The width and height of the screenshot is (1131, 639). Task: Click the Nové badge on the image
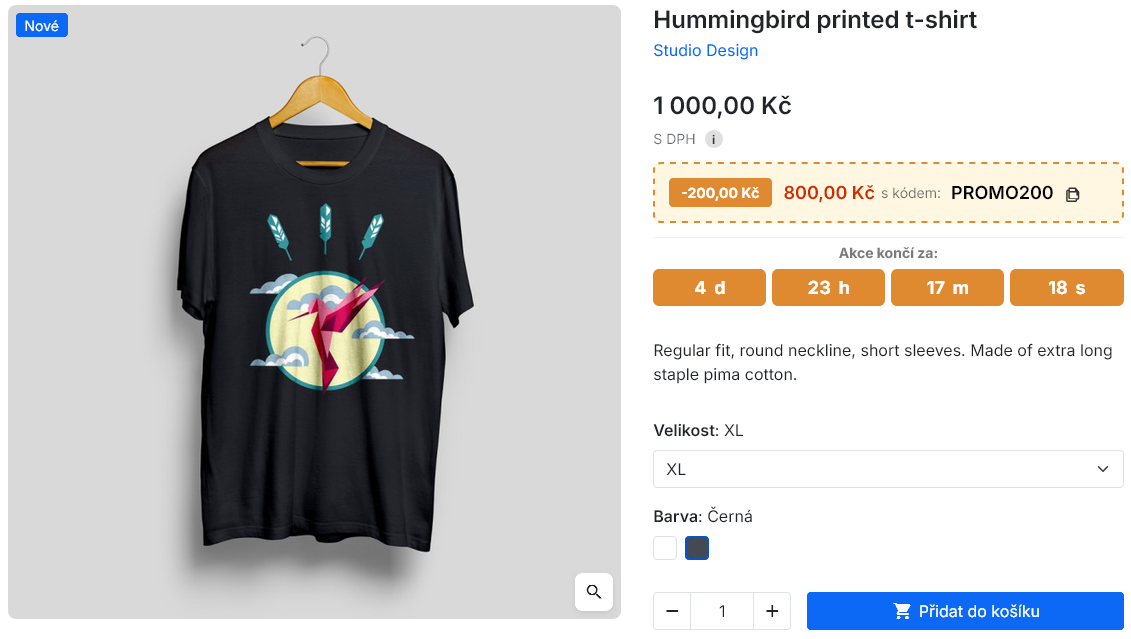point(42,25)
